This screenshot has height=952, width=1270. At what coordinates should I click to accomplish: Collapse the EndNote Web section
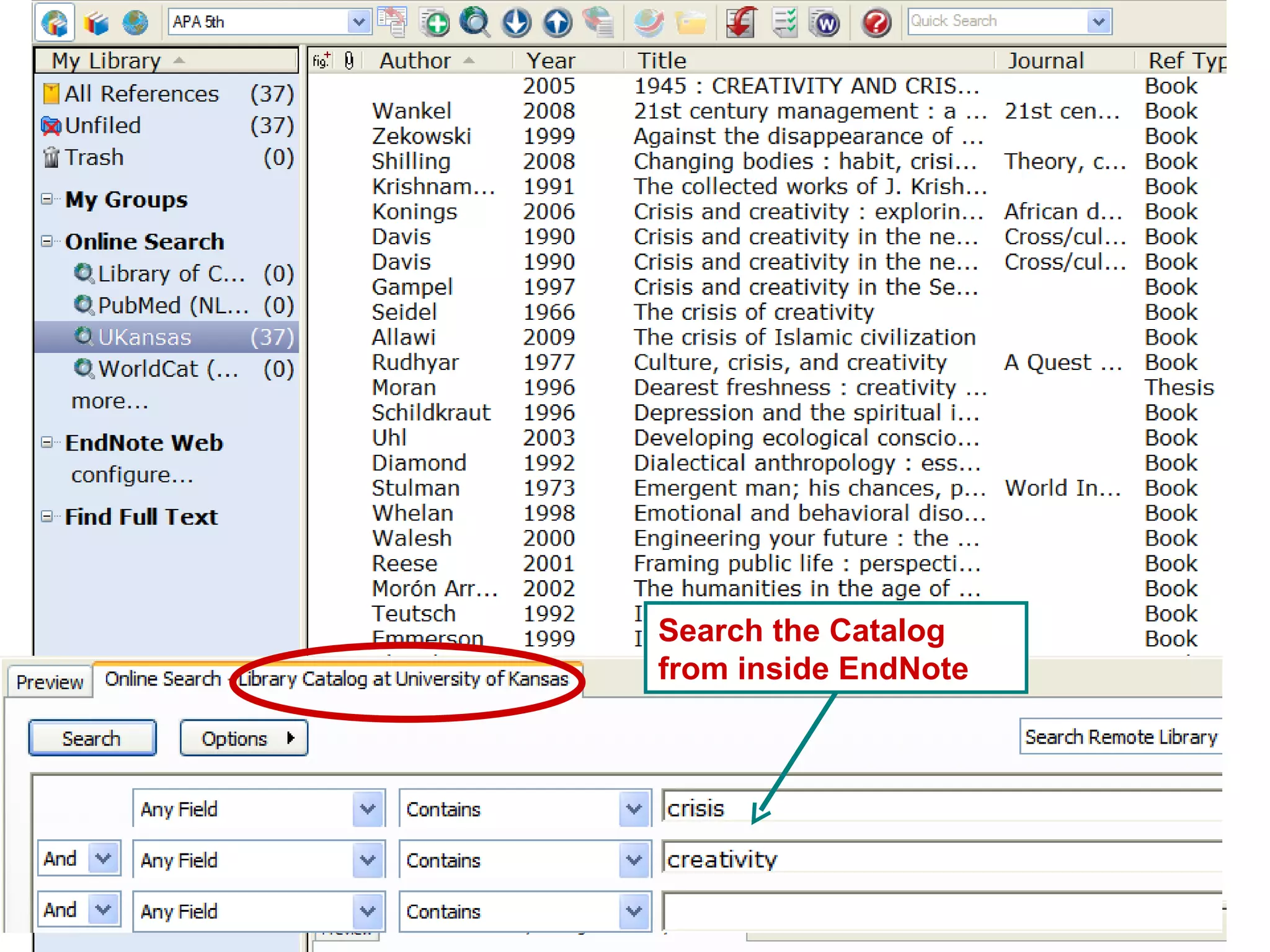(47, 442)
